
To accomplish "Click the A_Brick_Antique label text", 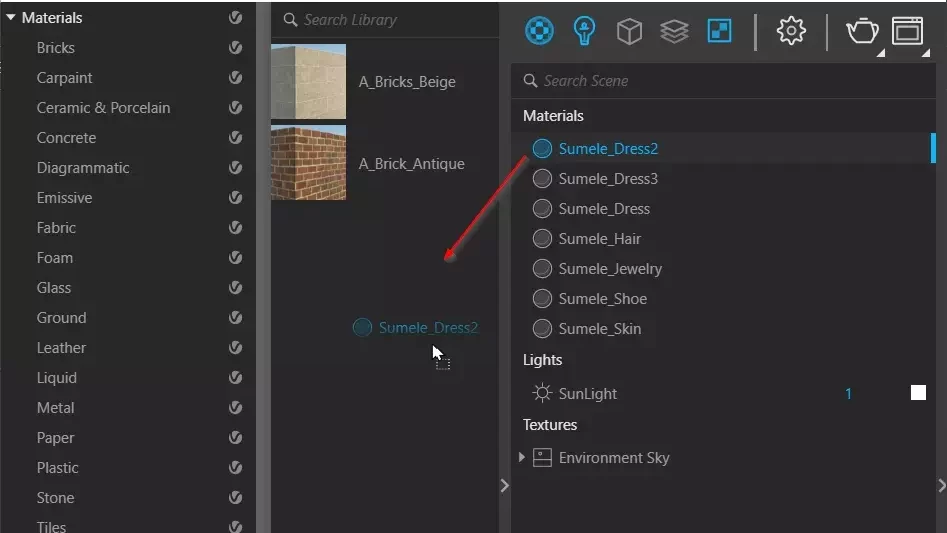I will (x=411, y=164).
